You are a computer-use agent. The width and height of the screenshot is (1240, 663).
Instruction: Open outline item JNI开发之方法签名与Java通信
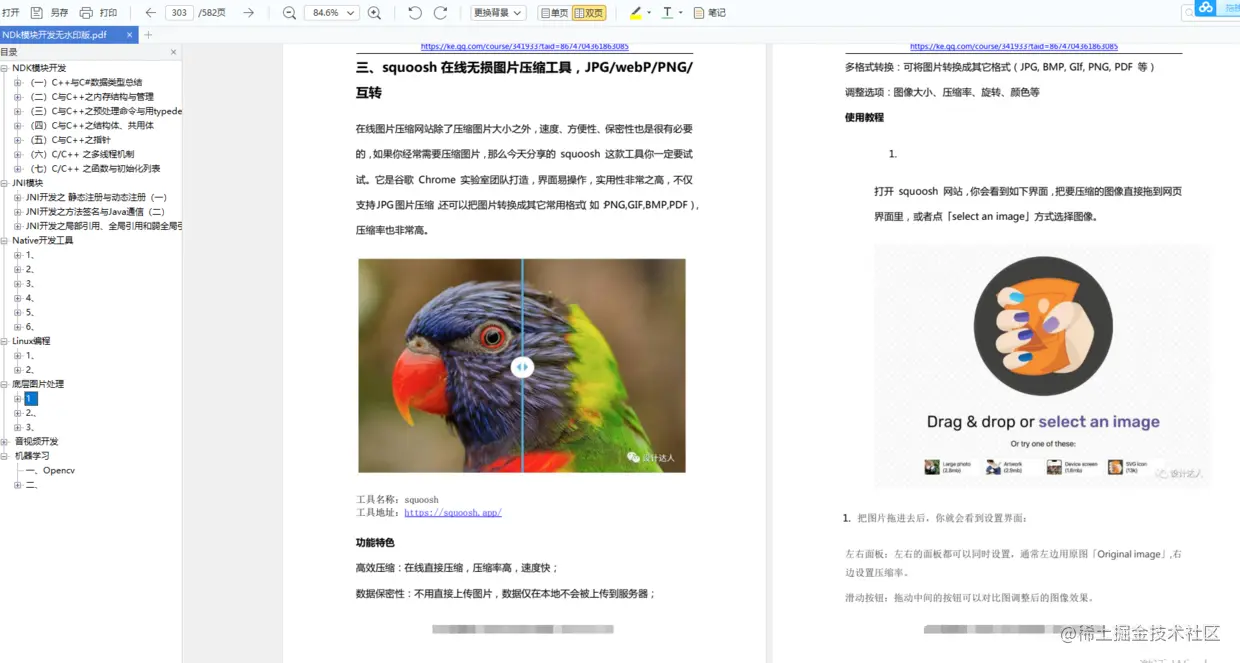click(95, 212)
